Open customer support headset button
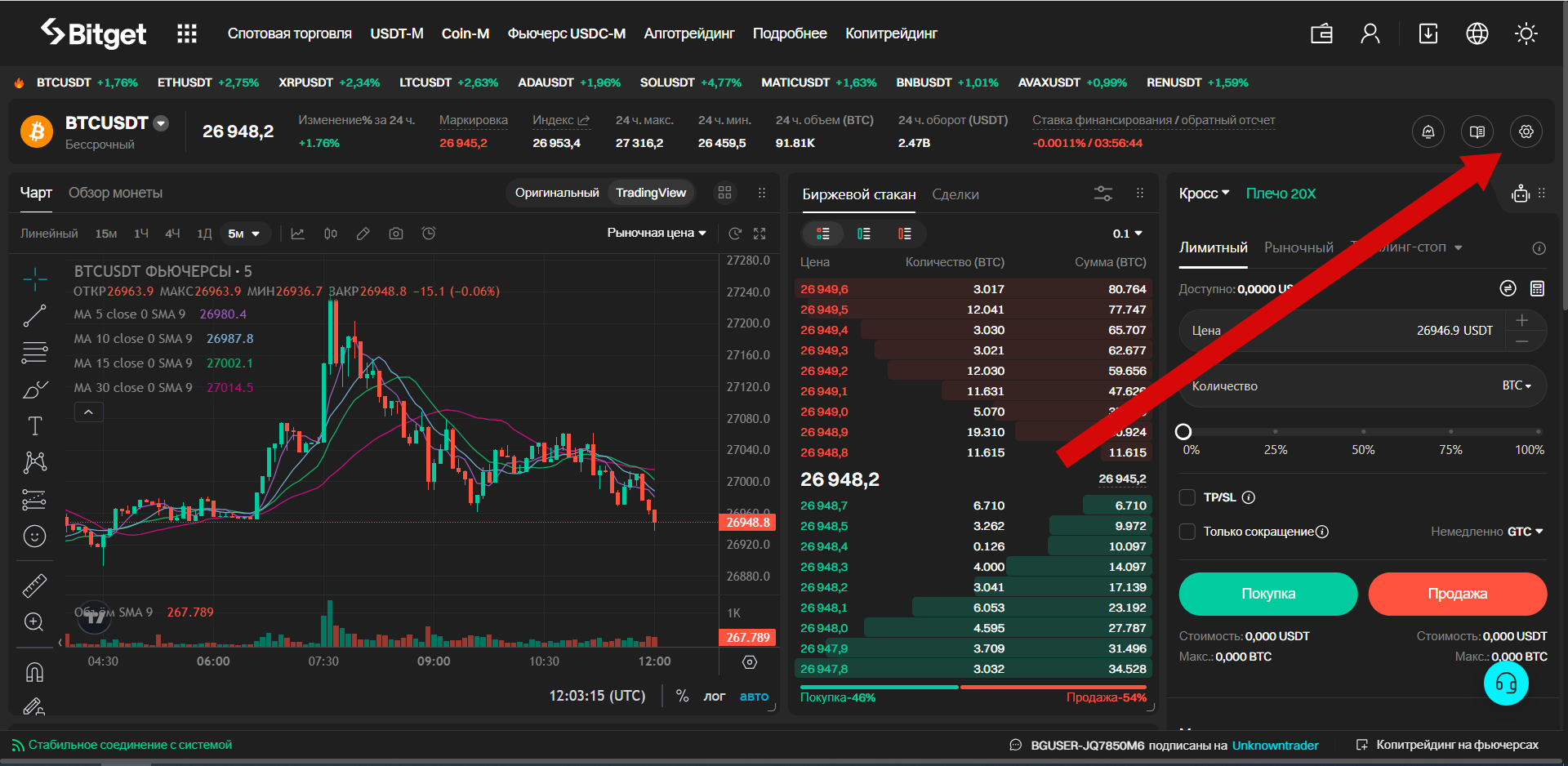 1506,683
